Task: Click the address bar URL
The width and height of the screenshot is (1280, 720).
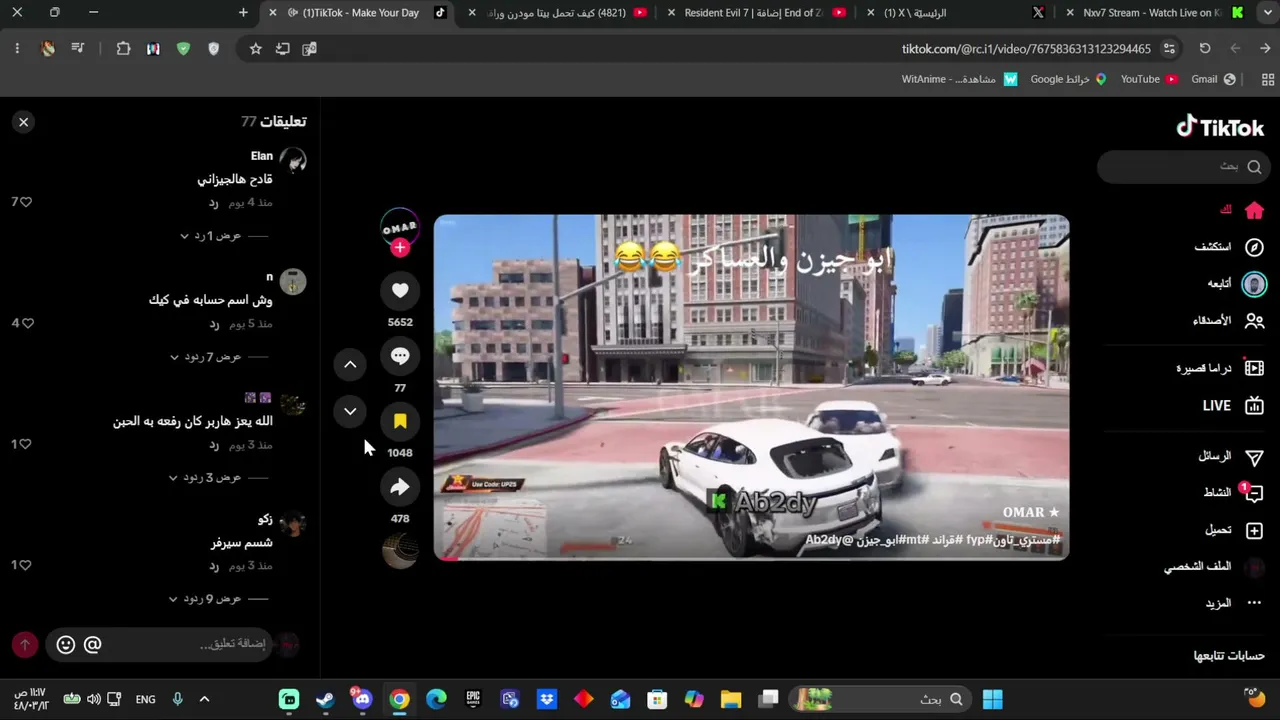Action: (1026, 49)
